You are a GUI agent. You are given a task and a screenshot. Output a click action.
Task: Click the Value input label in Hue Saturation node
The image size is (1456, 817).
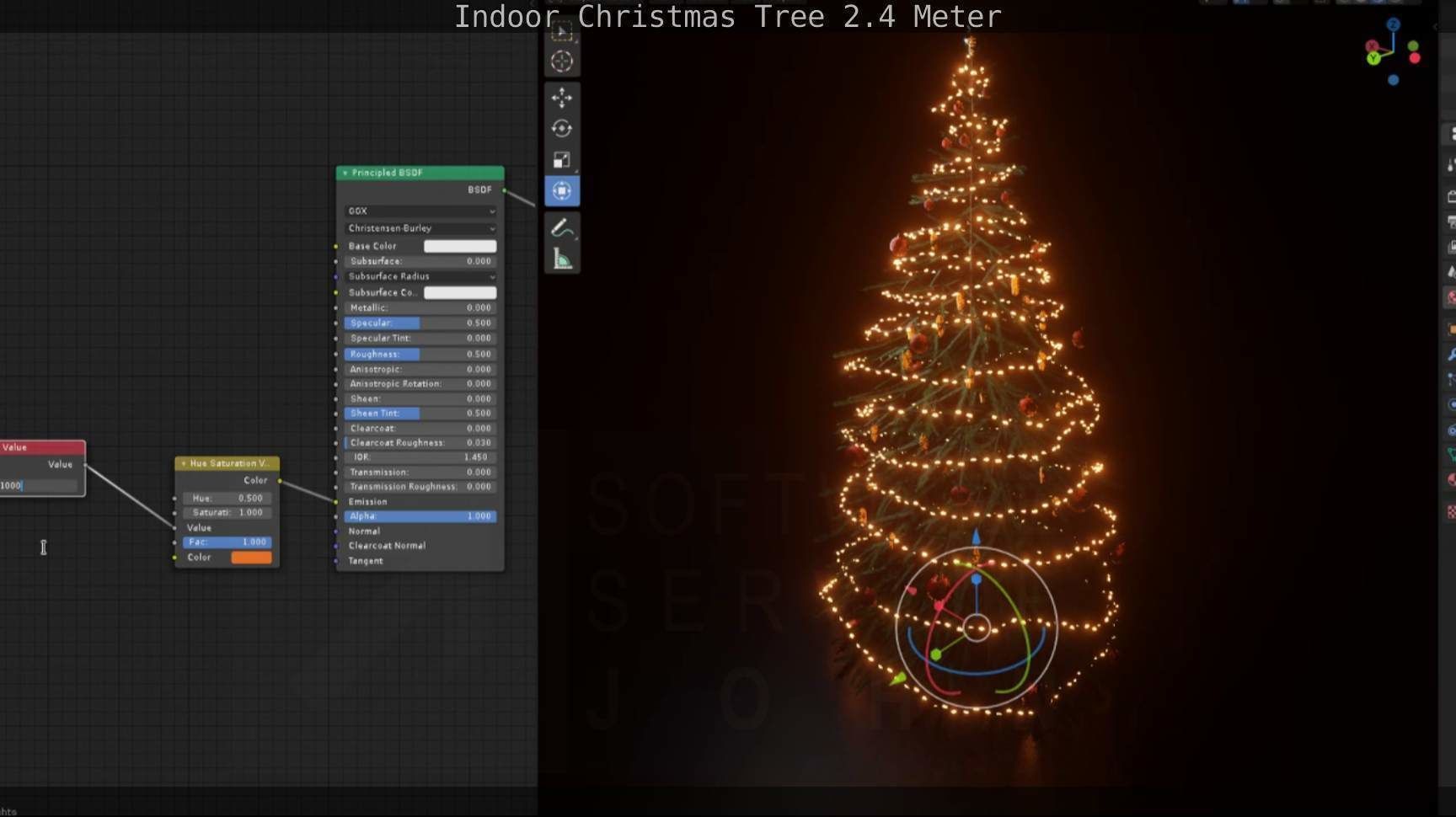coord(199,528)
